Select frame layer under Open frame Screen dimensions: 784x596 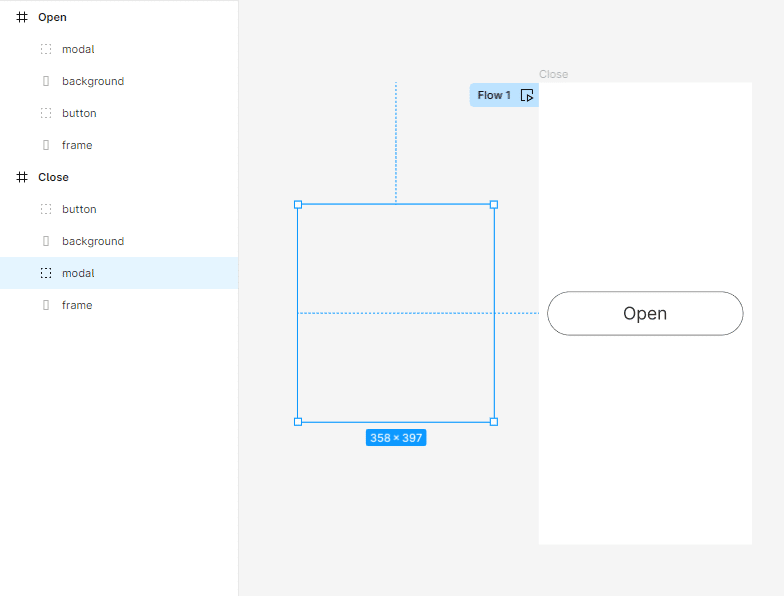[119, 145]
